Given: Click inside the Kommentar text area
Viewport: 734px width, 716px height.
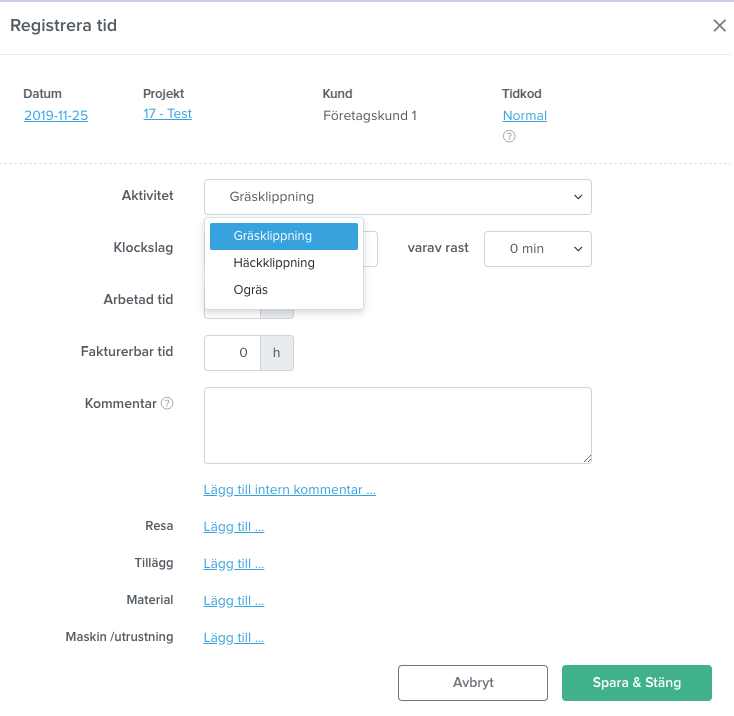Looking at the screenshot, I should pos(397,425).
